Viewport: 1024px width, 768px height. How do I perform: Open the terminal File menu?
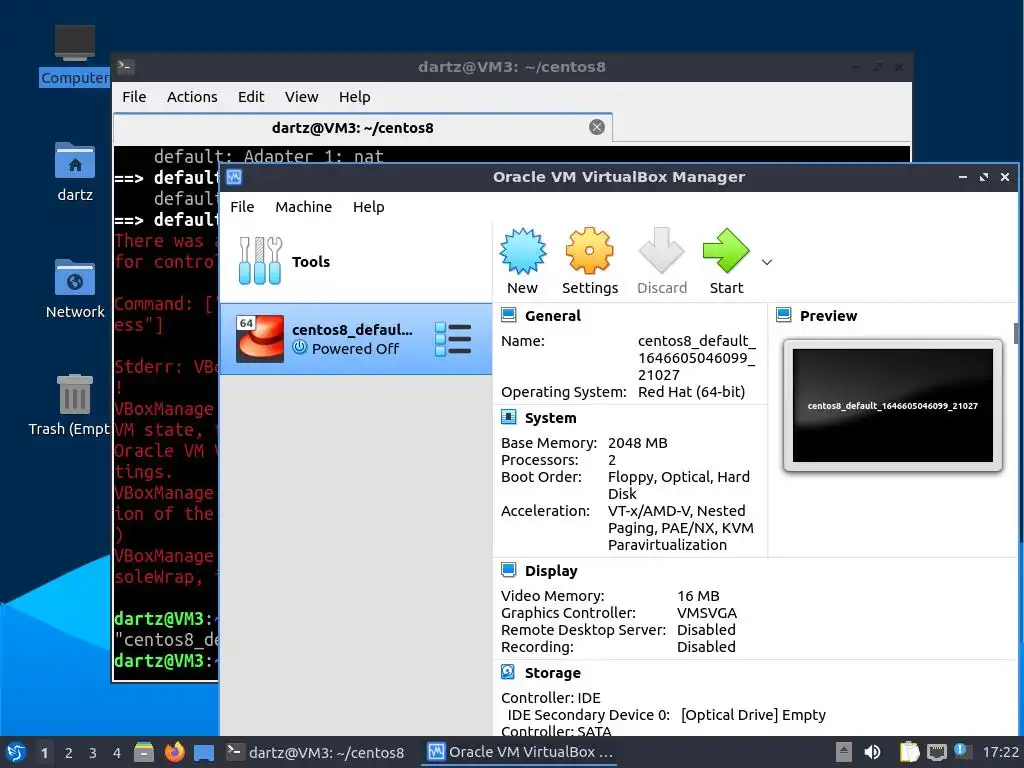pos(134,97)
